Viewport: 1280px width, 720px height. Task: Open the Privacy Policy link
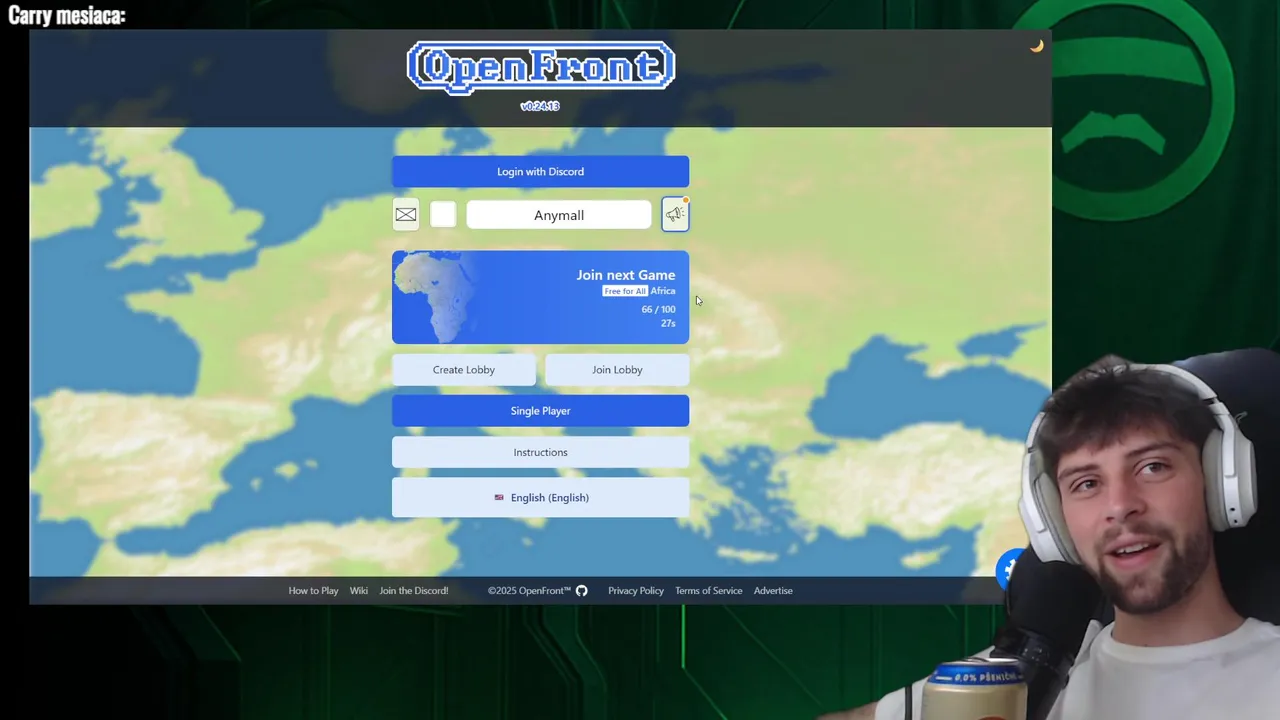point(636,591)
